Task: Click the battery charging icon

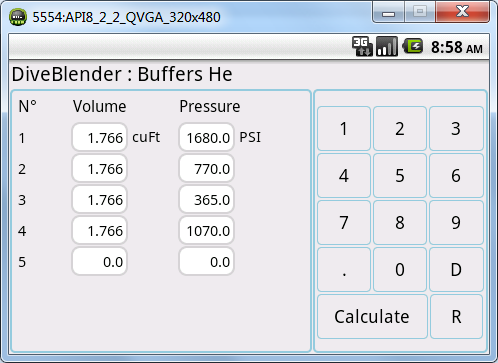Action: (x=413, y=46)
